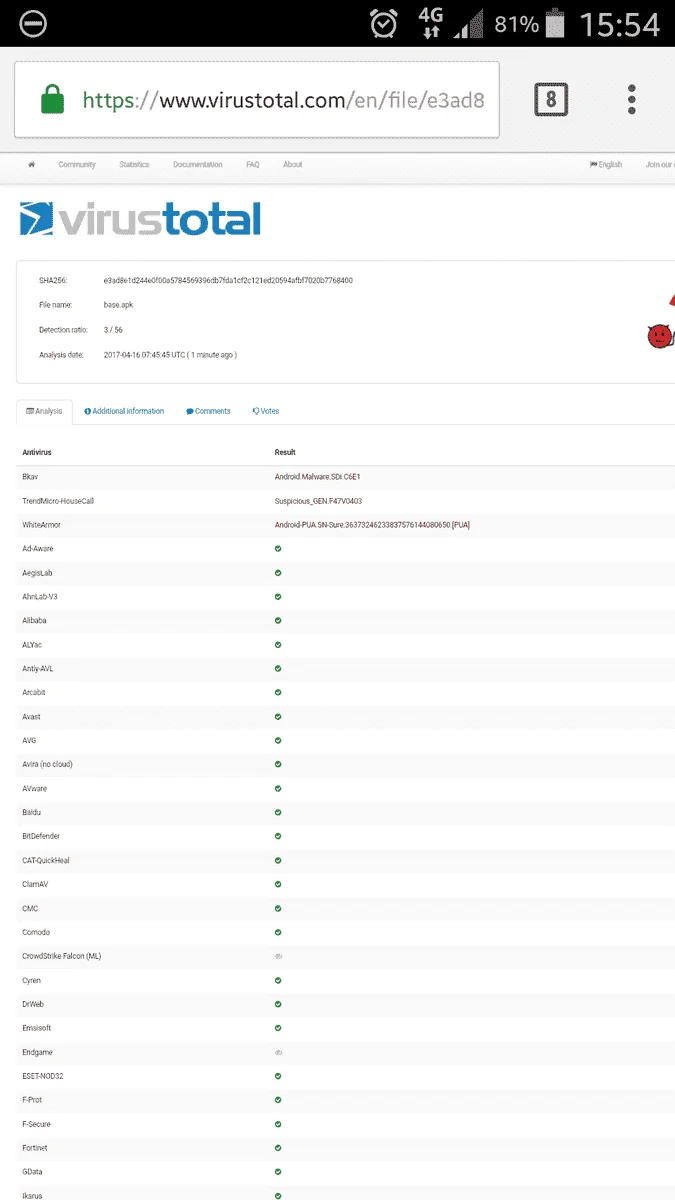This screenshot has height=1200, width=675.
Task: Click the DrWeb green check icon
Action: tap(278, 1004)
